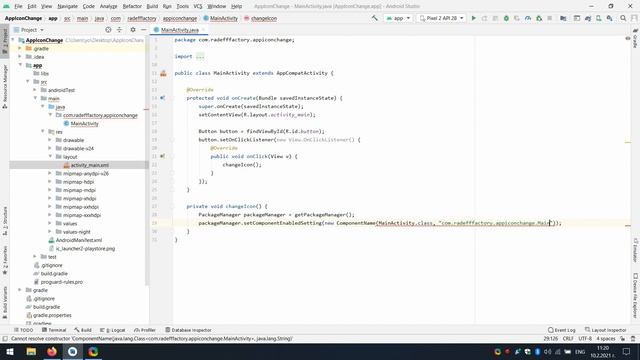Open the Windows notification center icon
Viewport: 640px width, 360px height.
627,351
